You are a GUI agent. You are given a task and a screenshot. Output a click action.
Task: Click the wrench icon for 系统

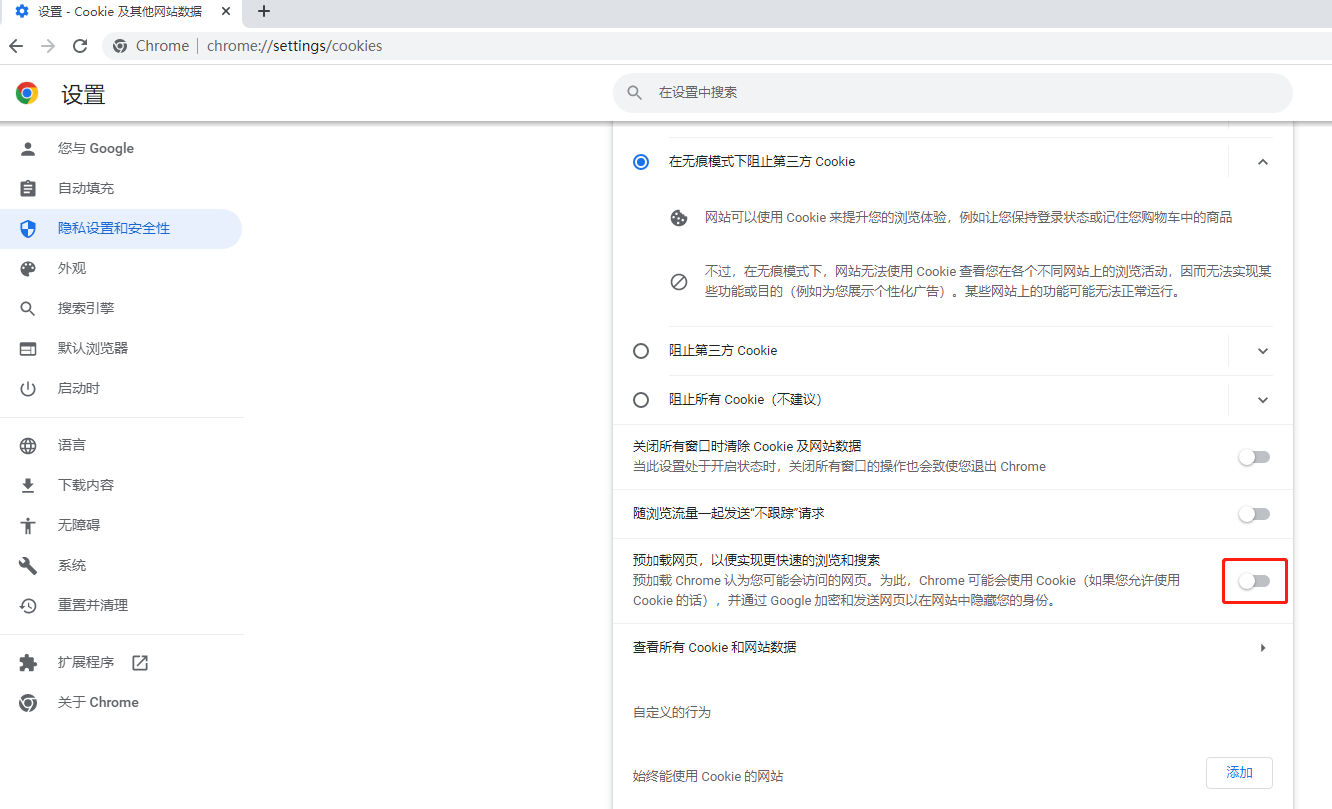28,566
